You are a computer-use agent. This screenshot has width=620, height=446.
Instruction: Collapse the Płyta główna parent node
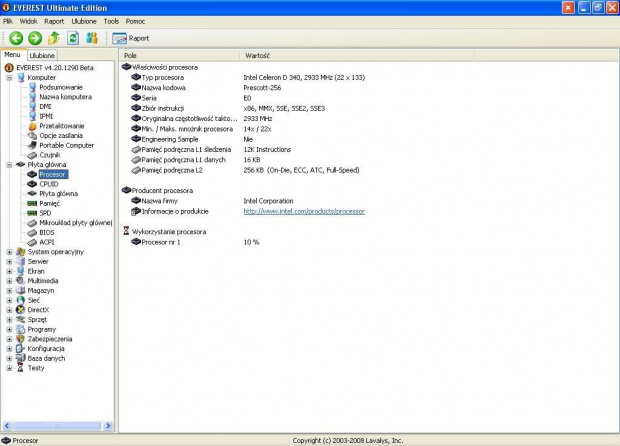click(x=9, y=164)
